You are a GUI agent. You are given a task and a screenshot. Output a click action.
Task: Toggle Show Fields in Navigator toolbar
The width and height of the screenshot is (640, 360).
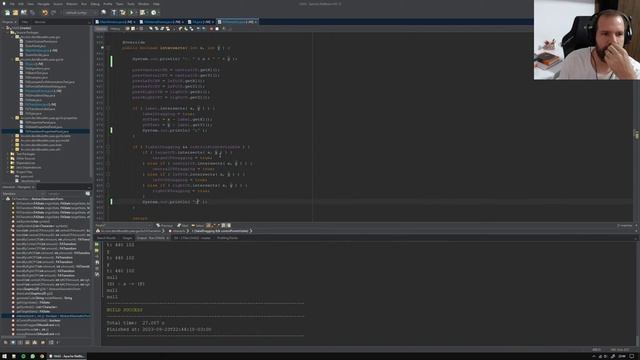point(13,342)
